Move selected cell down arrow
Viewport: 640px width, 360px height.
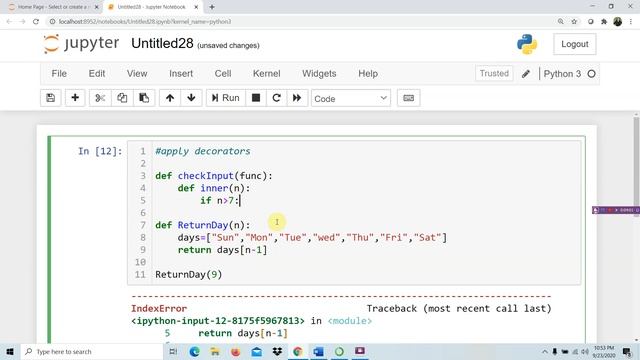click(x=191, y=98)
